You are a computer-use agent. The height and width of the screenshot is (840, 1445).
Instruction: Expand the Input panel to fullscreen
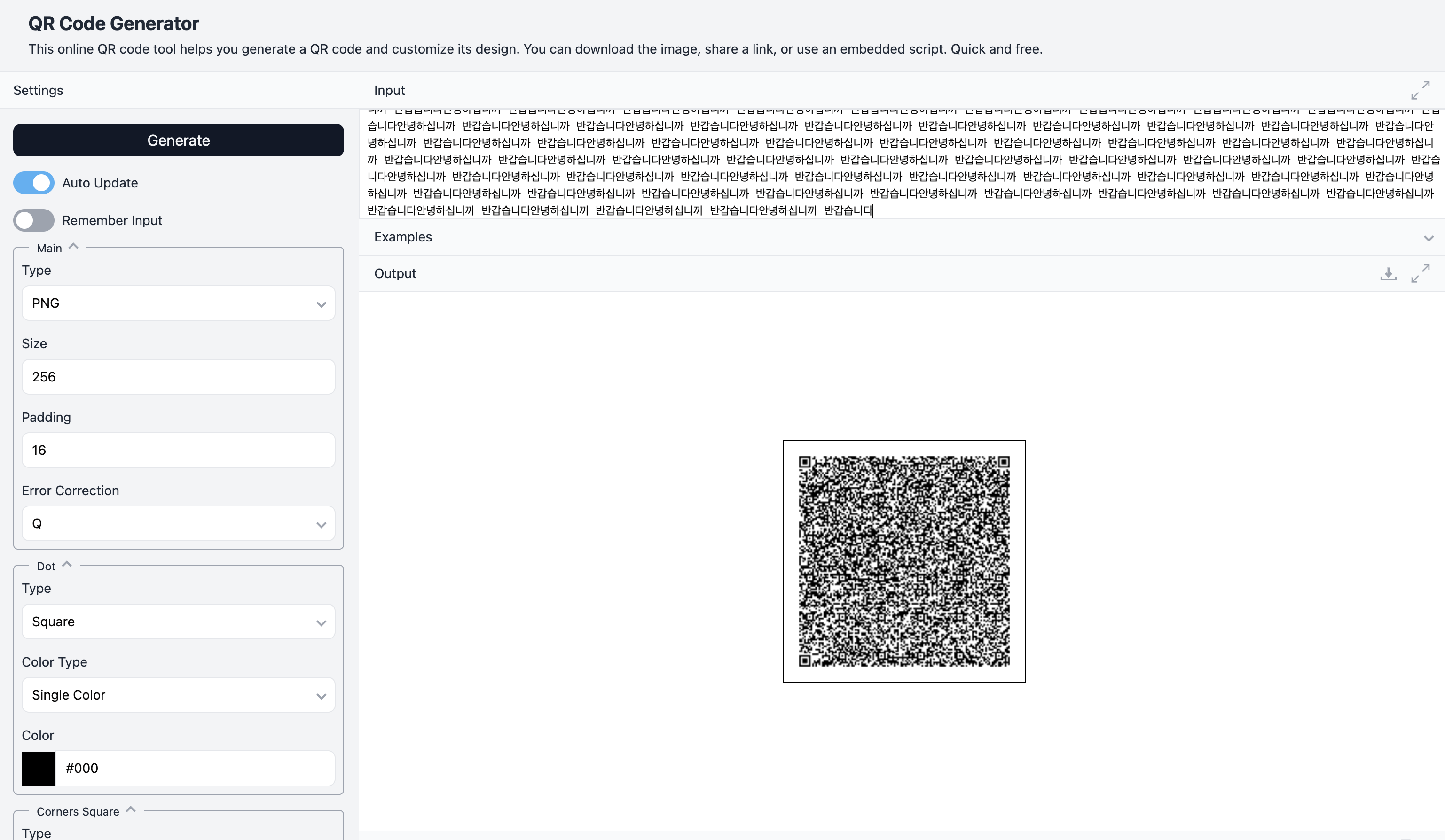point(1420,90)
